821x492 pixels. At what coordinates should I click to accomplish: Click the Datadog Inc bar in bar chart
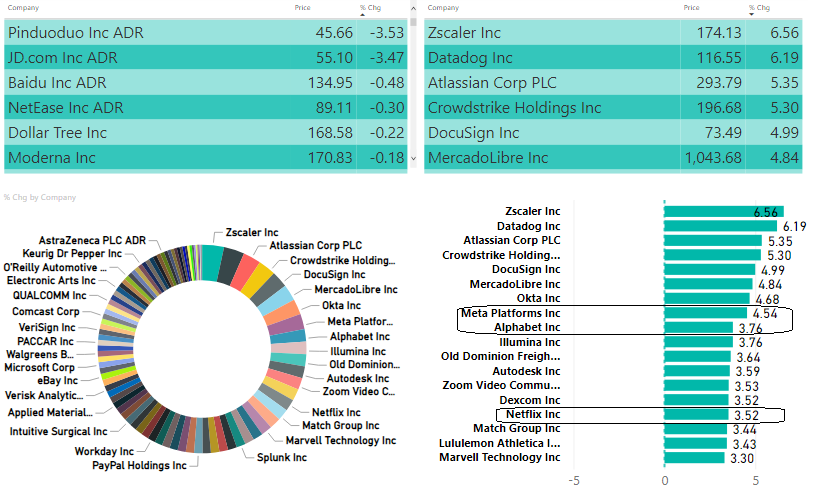click(720, 226)
